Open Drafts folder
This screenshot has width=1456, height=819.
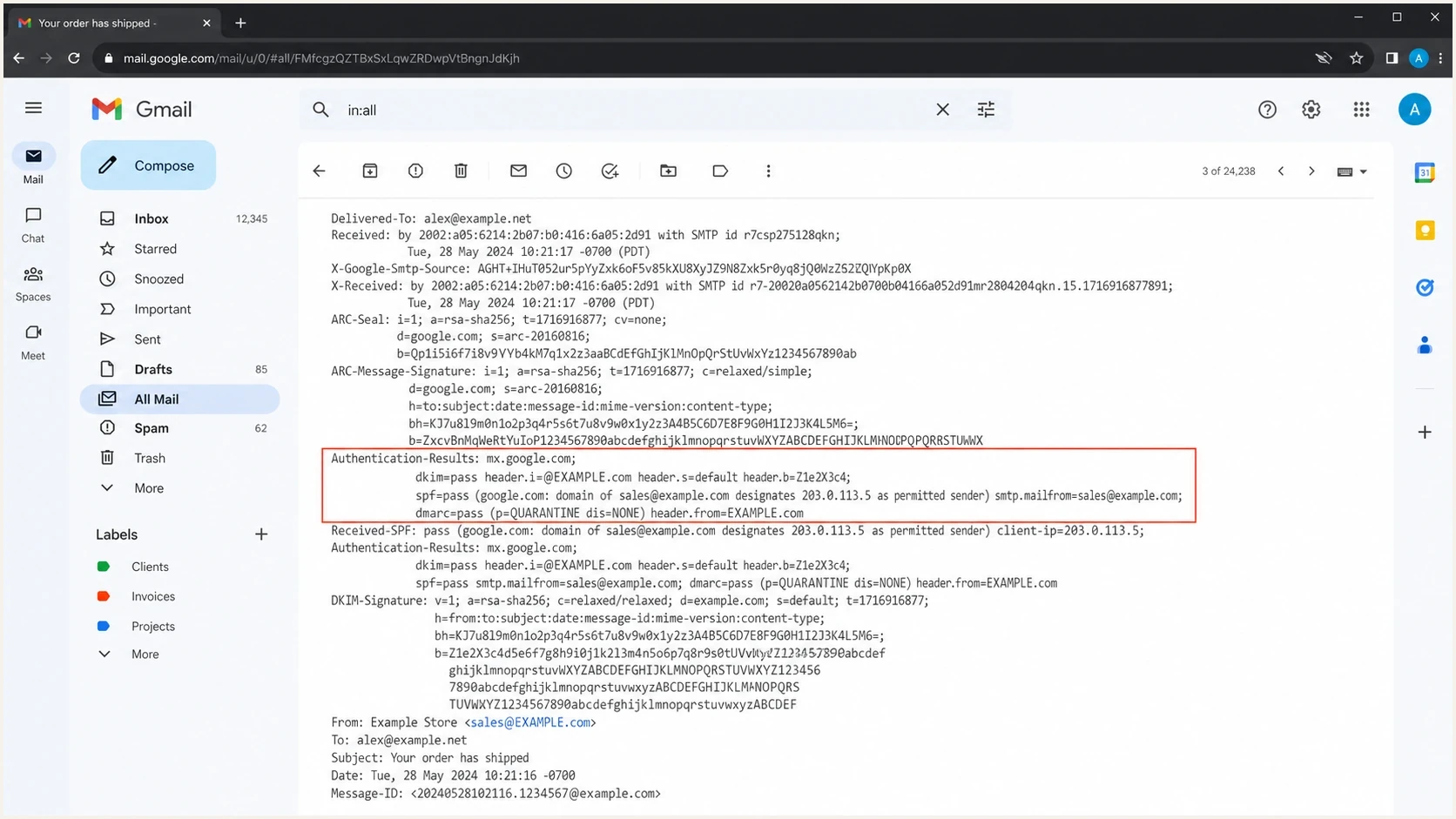pyautogui.click(x=180, y=369)
